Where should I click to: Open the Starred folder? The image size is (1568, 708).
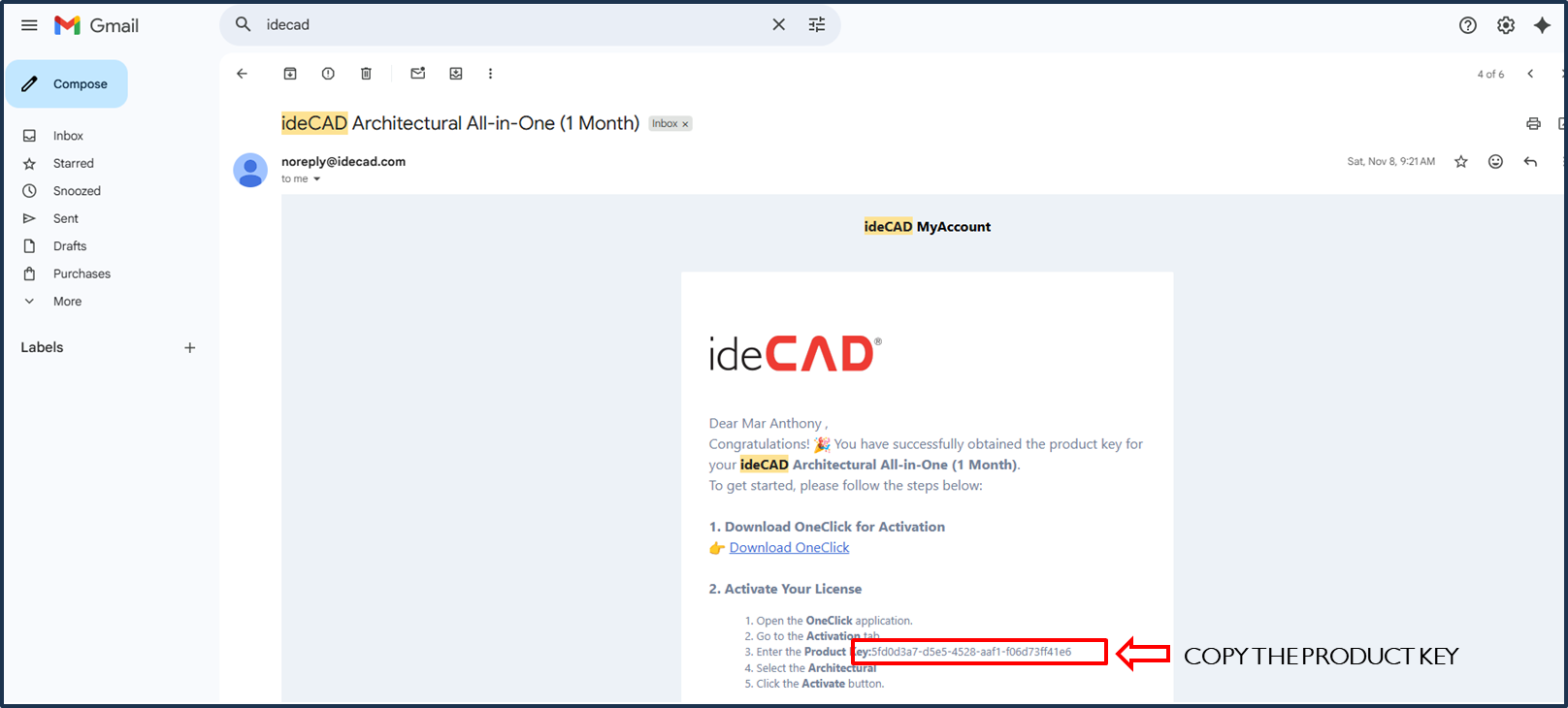pyautogui.click(x=74, y=163)
